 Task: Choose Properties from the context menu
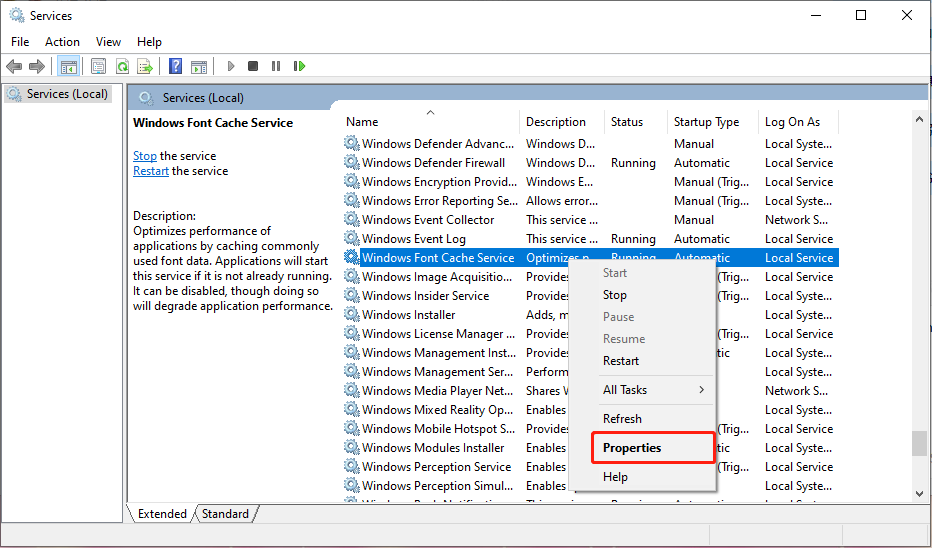632,448
